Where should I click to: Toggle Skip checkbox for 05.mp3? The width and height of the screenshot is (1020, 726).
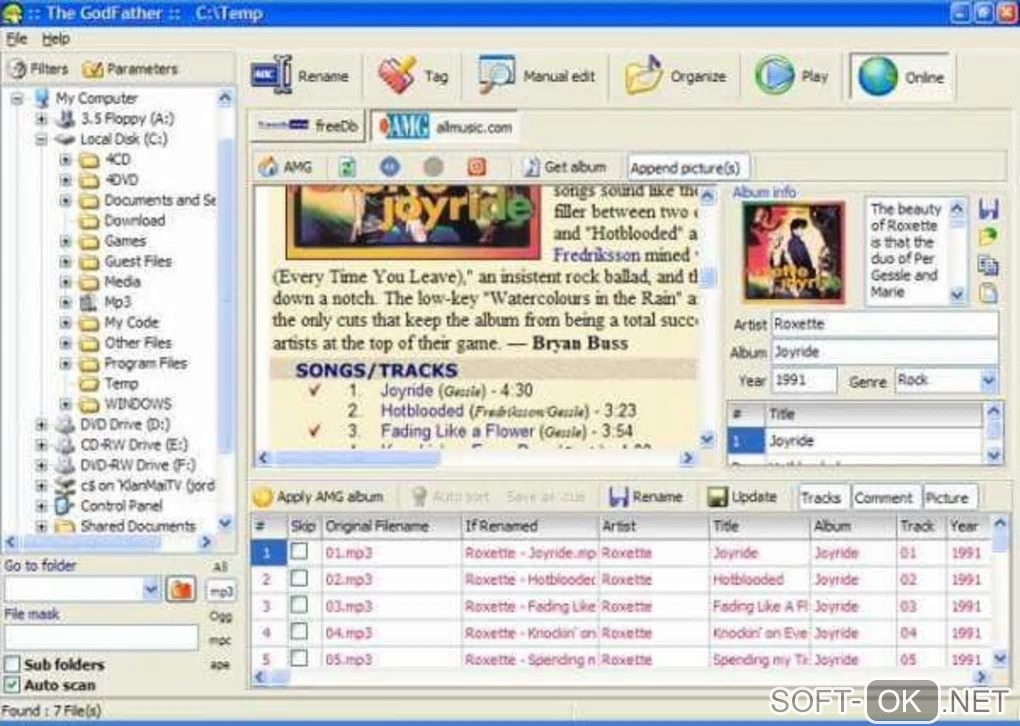(299, 658)
